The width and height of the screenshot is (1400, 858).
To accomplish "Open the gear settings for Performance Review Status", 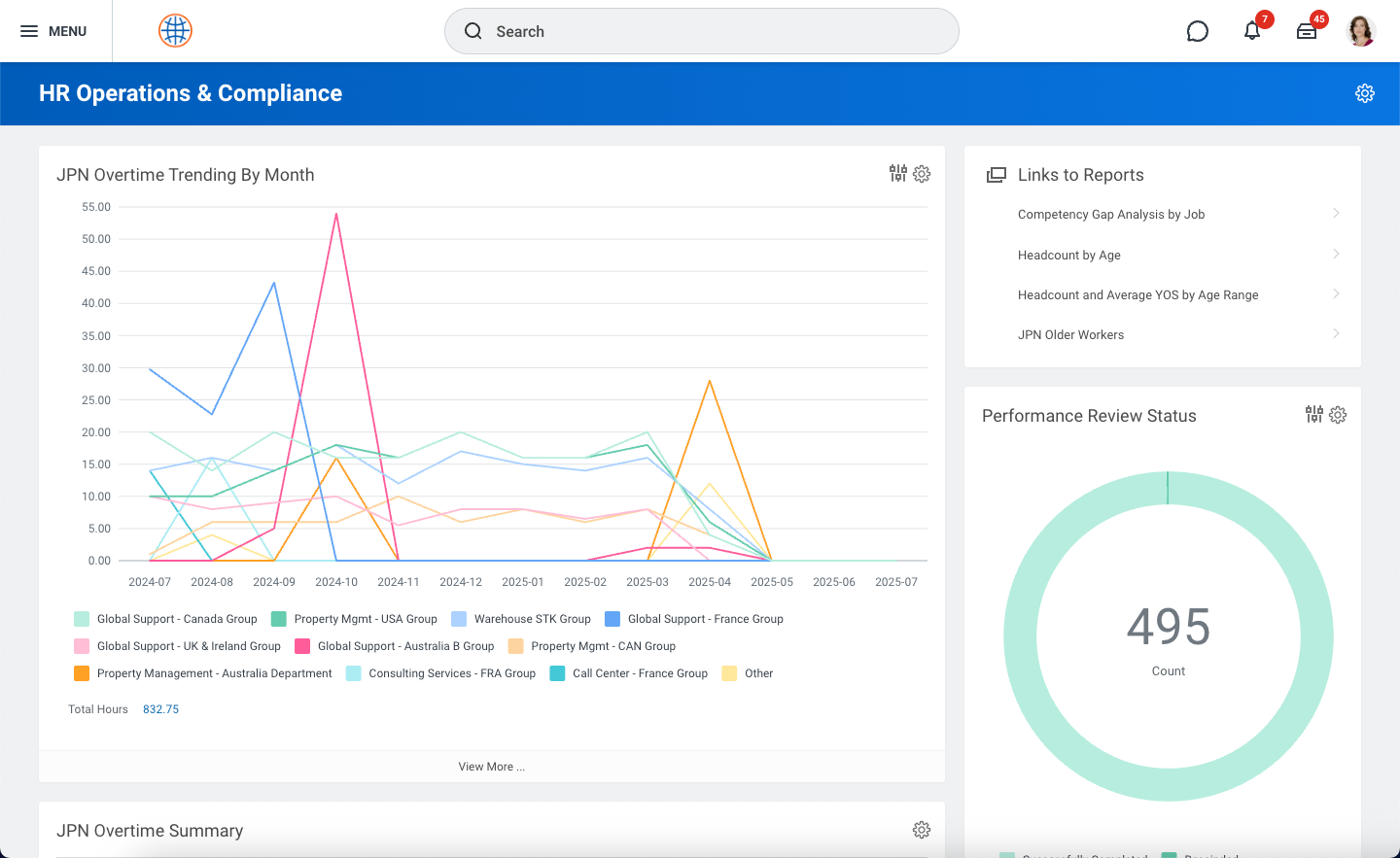I will click(1338, 415).
